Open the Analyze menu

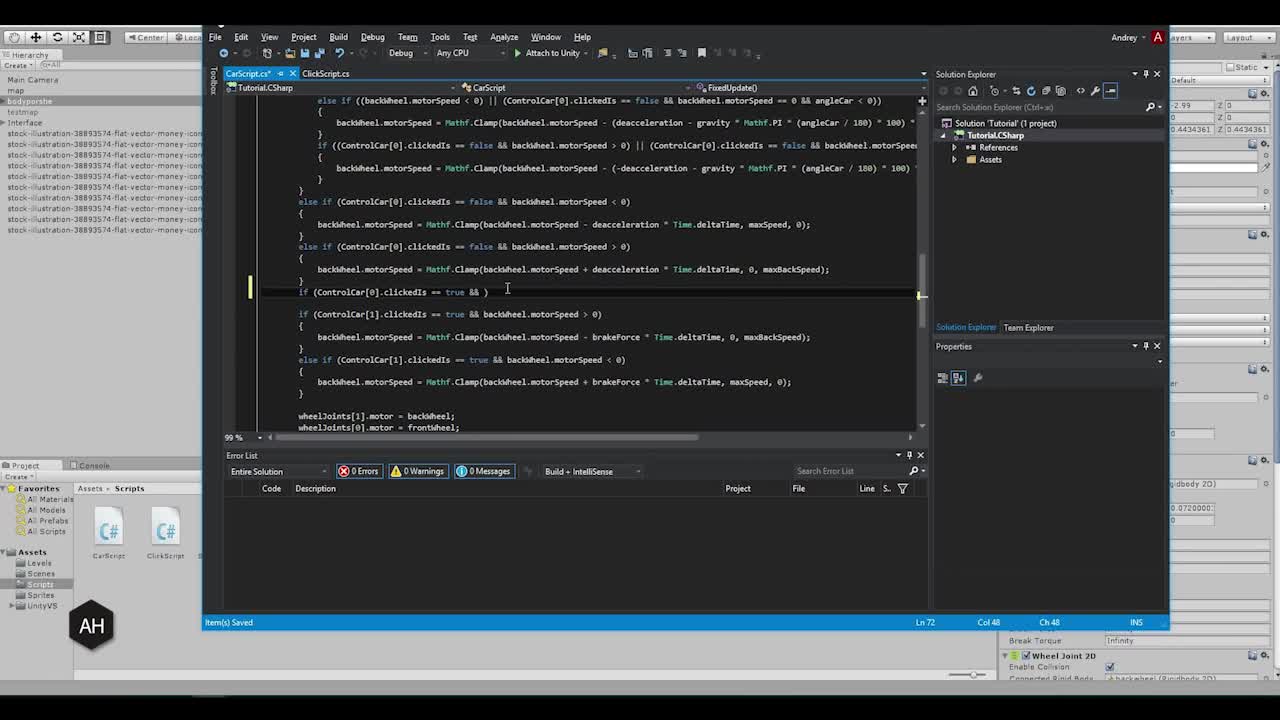[x=504, y=37]
